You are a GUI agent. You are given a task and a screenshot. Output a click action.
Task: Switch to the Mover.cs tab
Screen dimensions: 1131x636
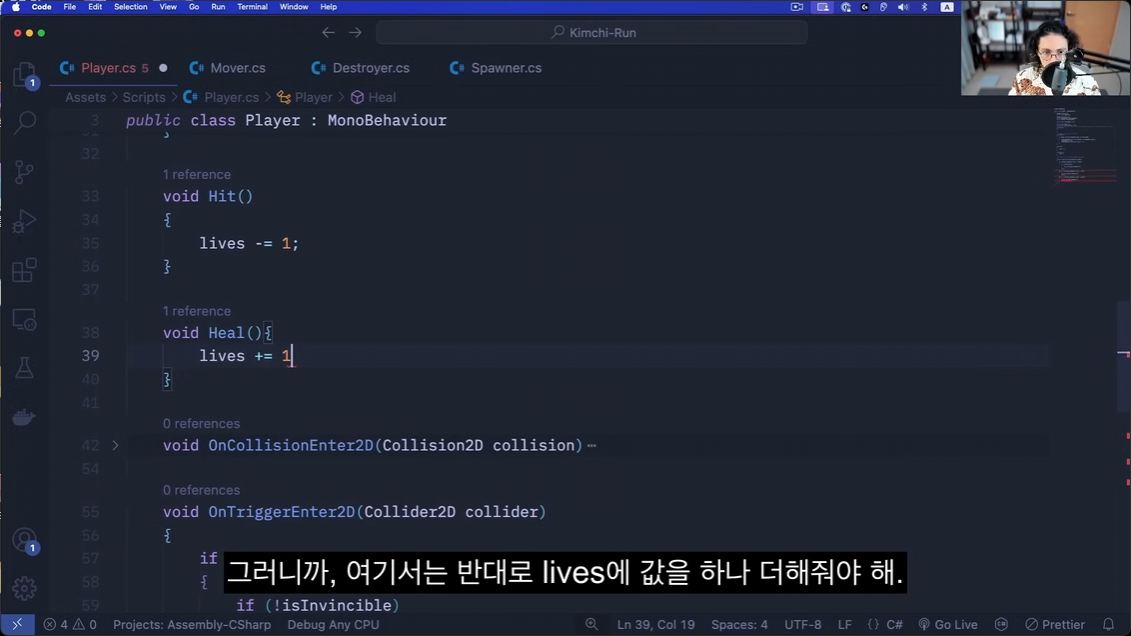click(x=237, y=68)
